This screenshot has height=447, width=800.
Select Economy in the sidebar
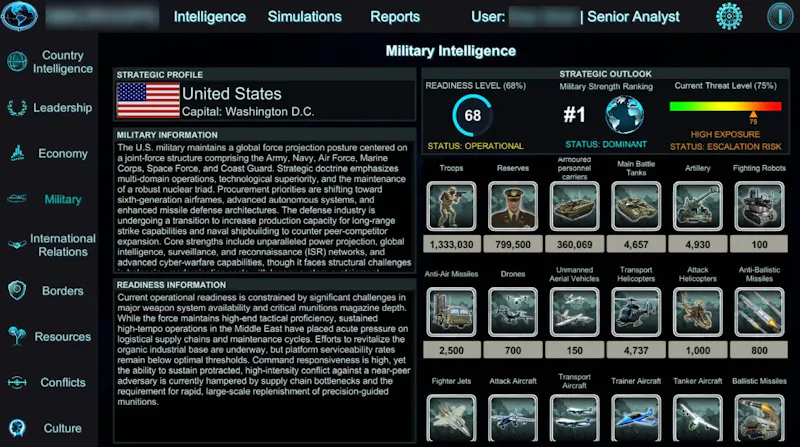[63, 154]
